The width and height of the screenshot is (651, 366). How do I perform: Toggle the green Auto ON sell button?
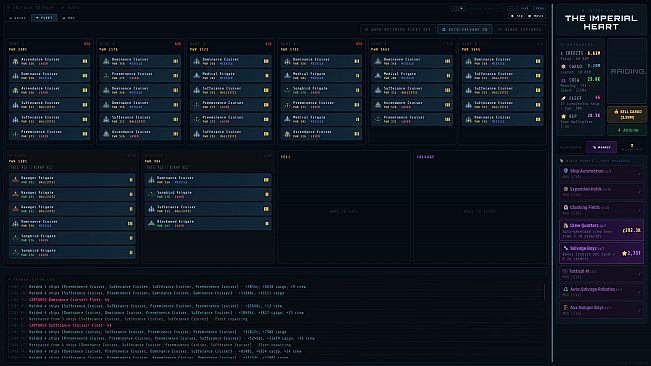tap(628, 130)
